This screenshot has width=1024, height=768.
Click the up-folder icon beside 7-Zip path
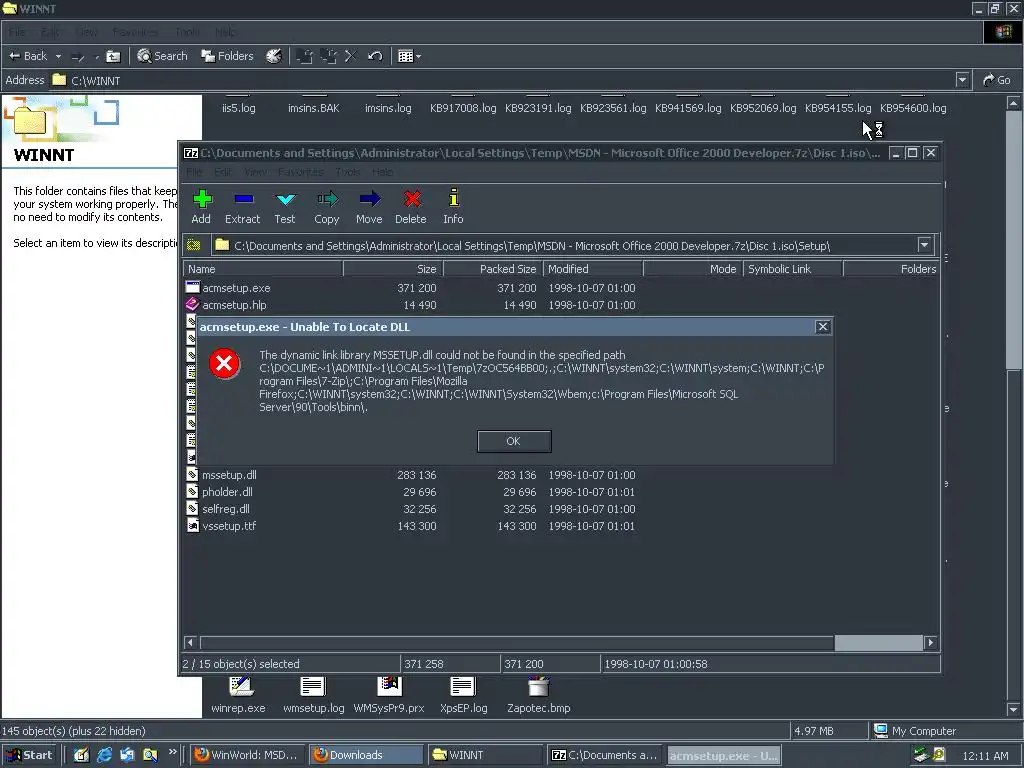(x=193, y=245)
